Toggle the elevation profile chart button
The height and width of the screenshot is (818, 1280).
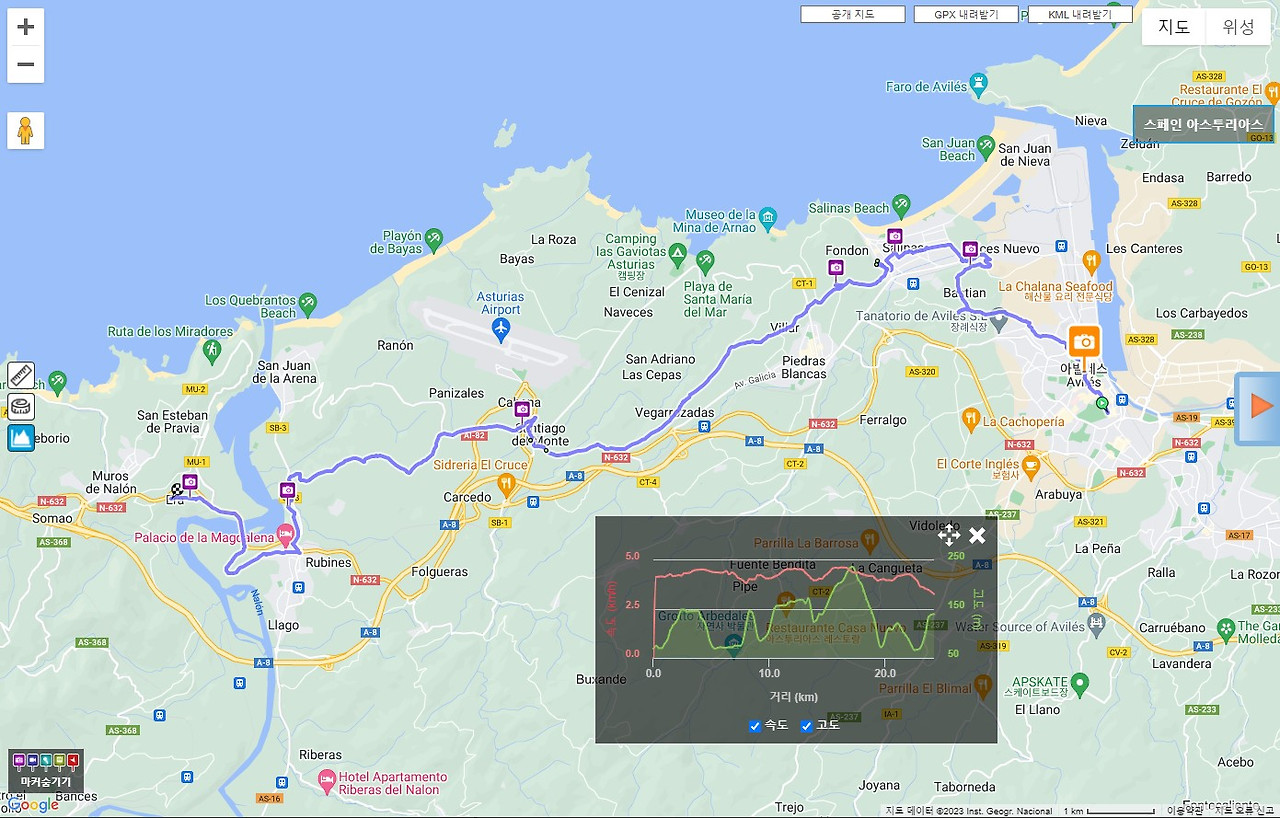click(21, 438)
